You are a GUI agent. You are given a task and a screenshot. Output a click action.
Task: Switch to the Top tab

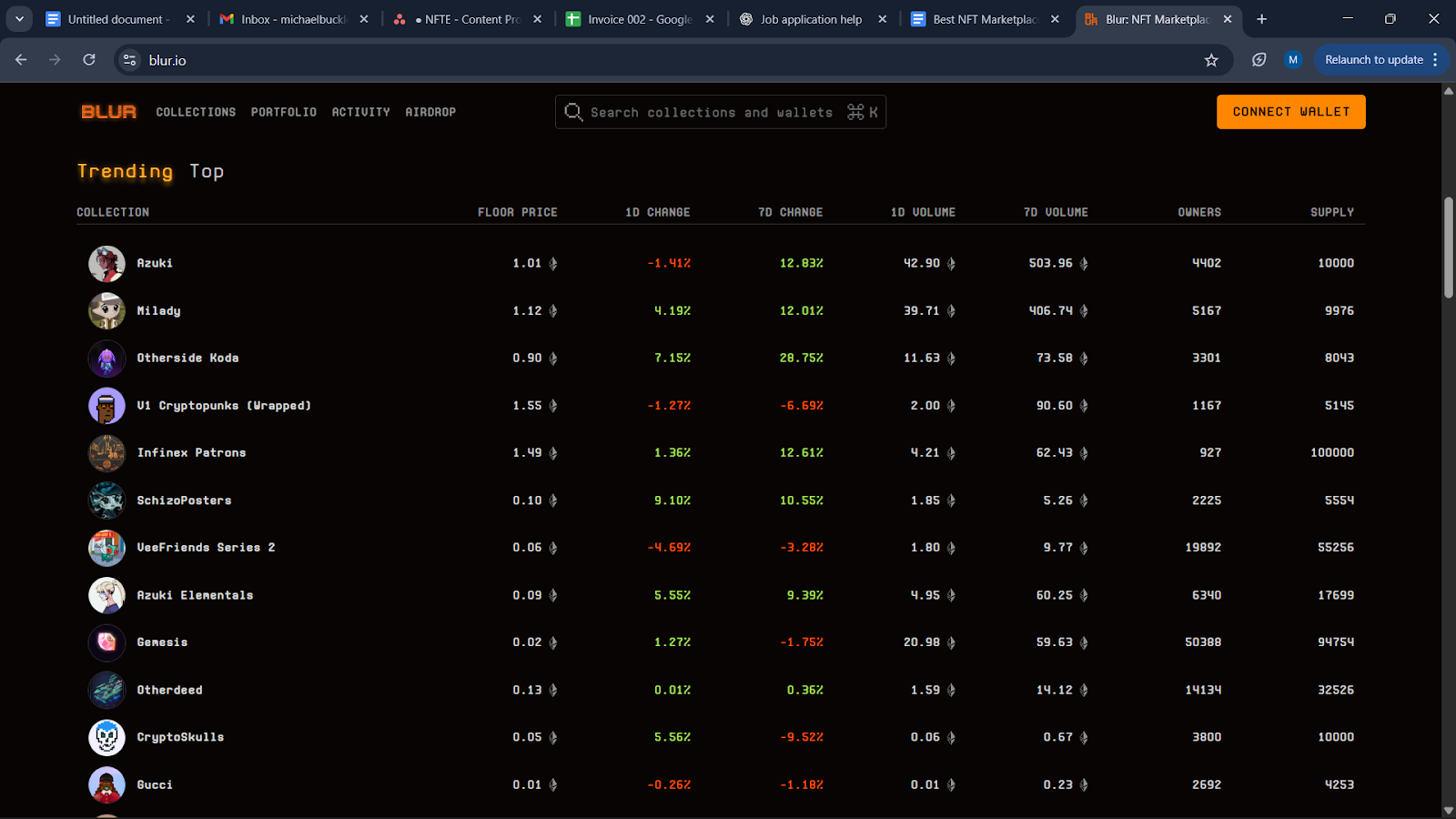click(207, 171)
